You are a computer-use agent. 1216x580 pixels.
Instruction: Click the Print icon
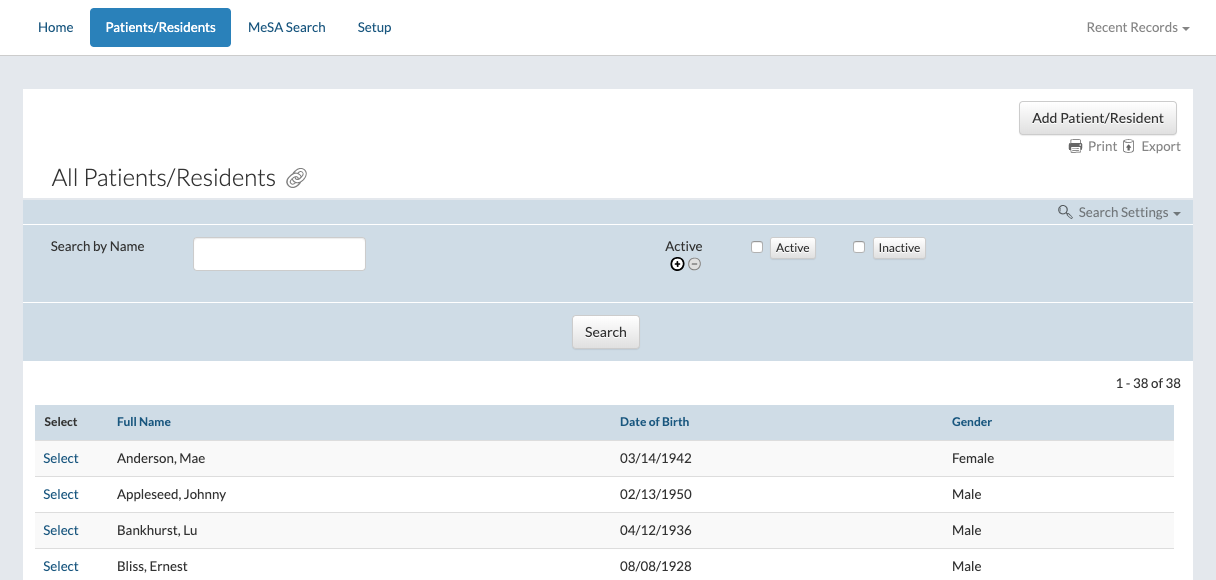coord(1075,146)
